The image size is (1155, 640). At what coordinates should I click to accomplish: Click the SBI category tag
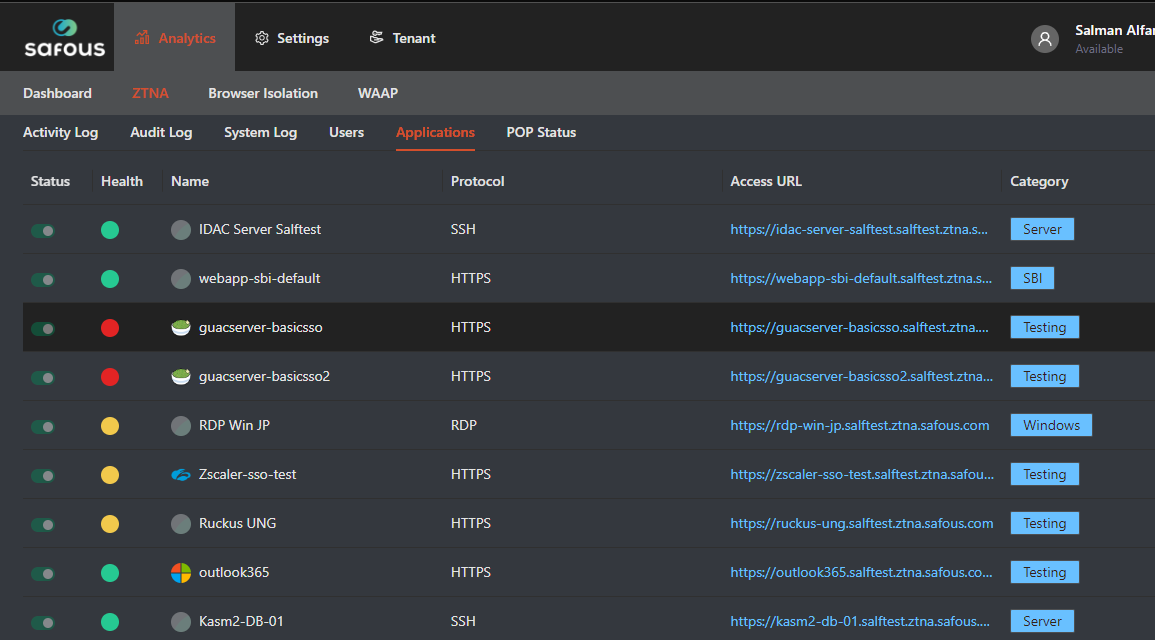coord(1032,278)
